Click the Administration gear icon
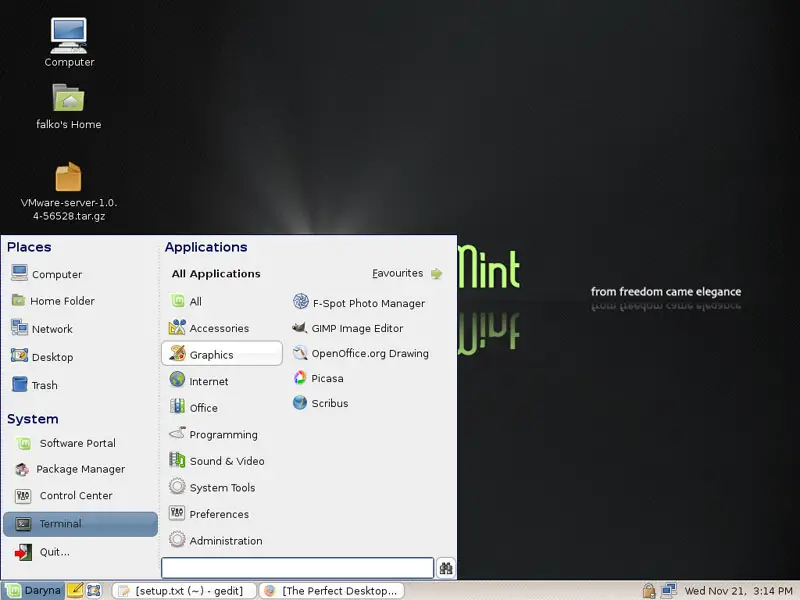The image size is (800, 600). [177, 539]
